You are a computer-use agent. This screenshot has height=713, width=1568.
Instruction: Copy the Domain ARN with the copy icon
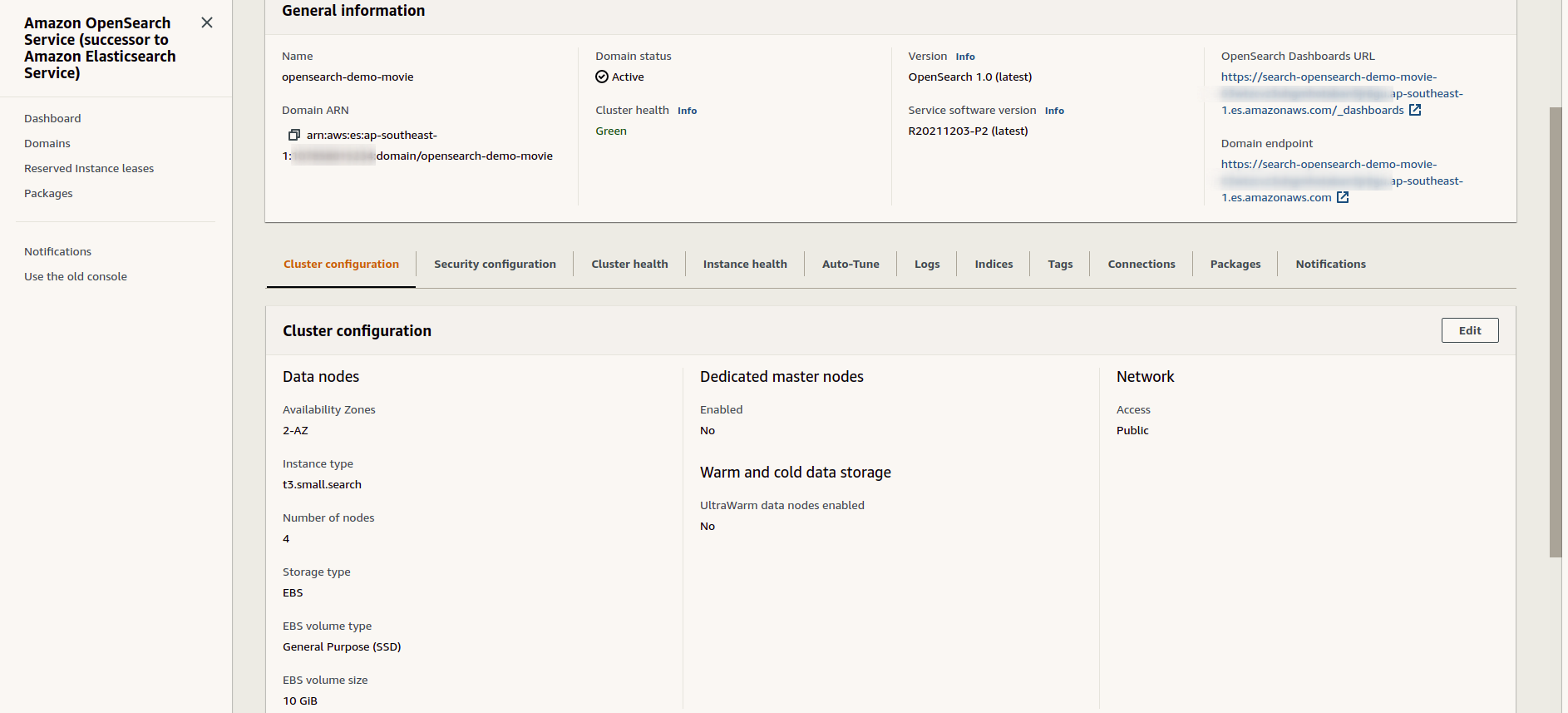(293, 135)
